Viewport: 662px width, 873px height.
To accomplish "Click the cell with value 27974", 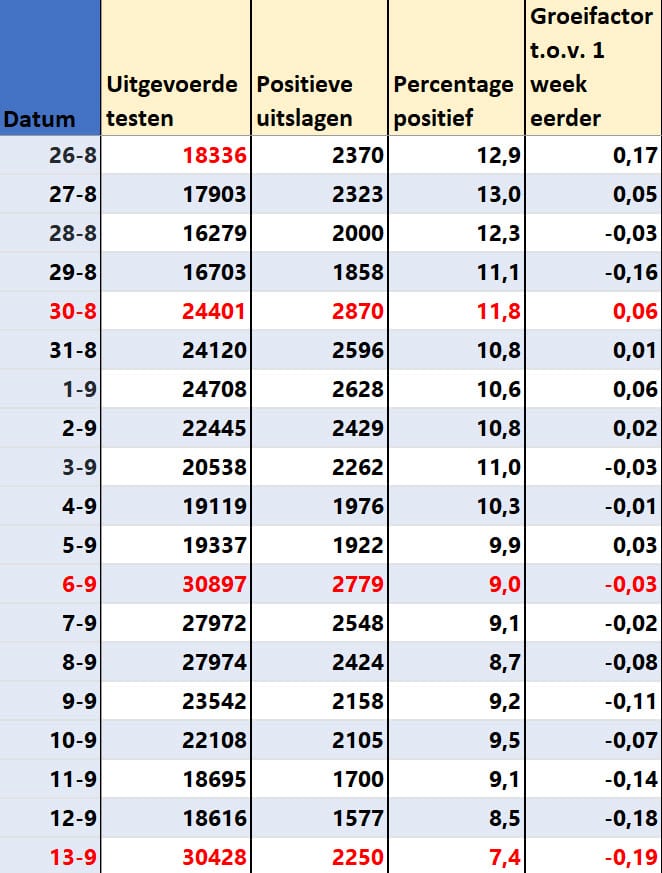I will [x=176, y=661].
